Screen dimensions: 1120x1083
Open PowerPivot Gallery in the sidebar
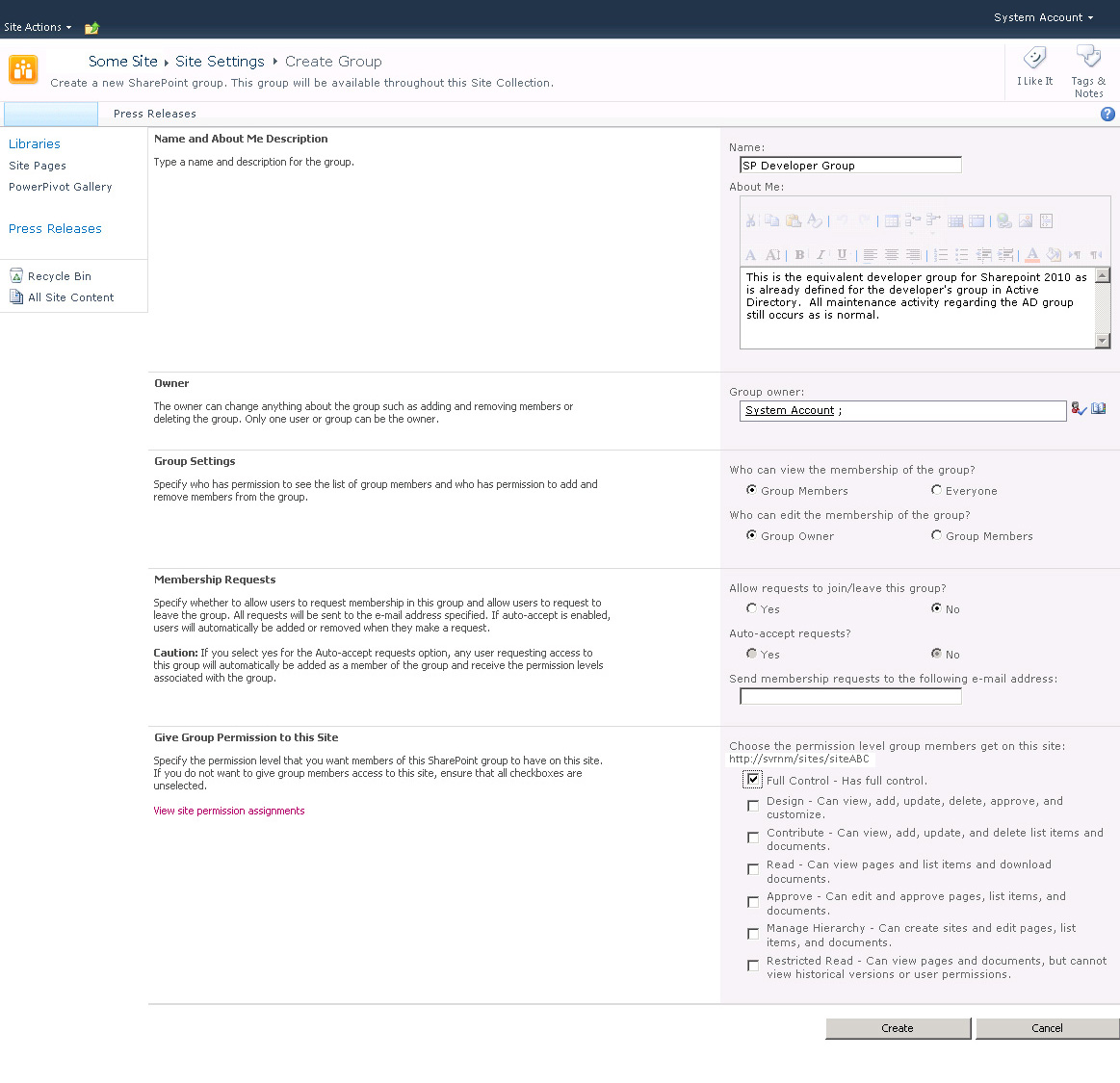tap(60, 187)
